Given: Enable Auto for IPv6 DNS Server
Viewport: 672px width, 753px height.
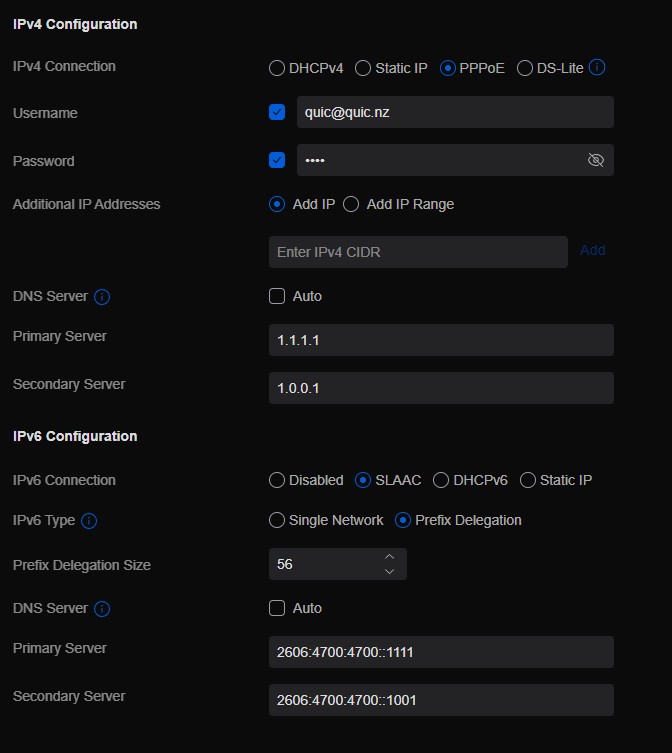Looking at the screenshot, I should tap(277, 608).
